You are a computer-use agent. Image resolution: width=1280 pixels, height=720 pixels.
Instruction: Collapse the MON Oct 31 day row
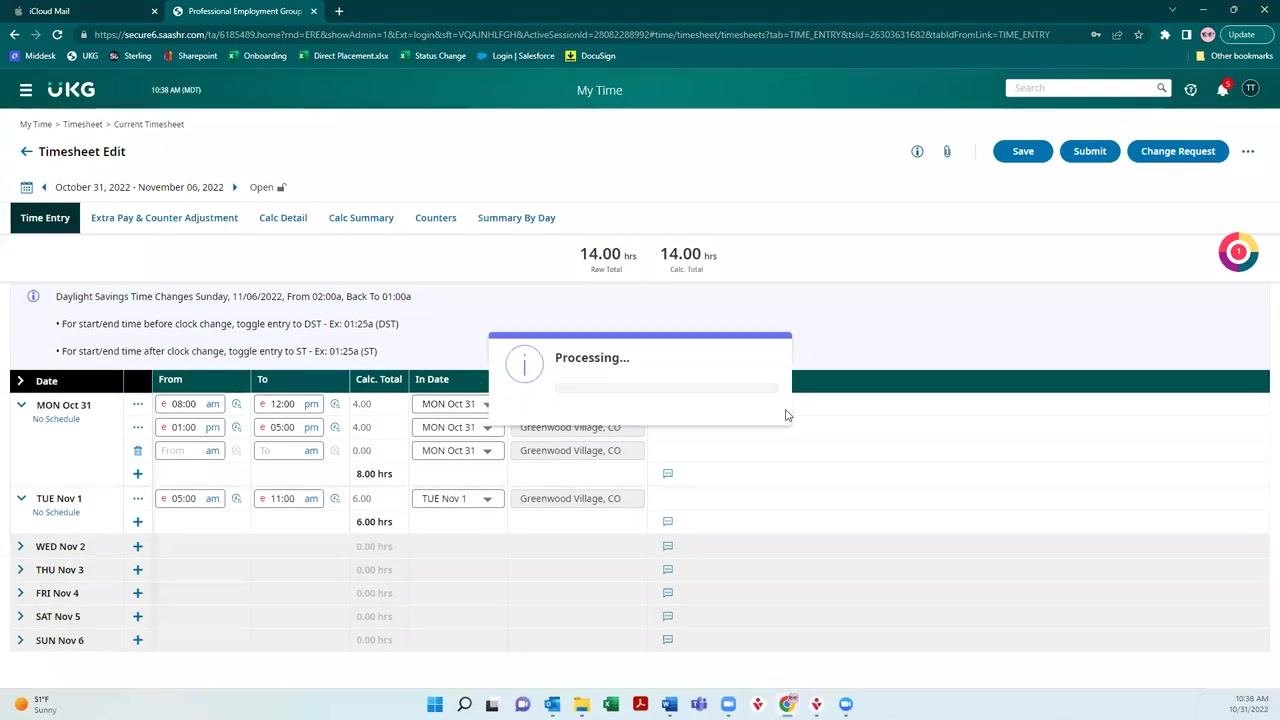coord(21,405)
